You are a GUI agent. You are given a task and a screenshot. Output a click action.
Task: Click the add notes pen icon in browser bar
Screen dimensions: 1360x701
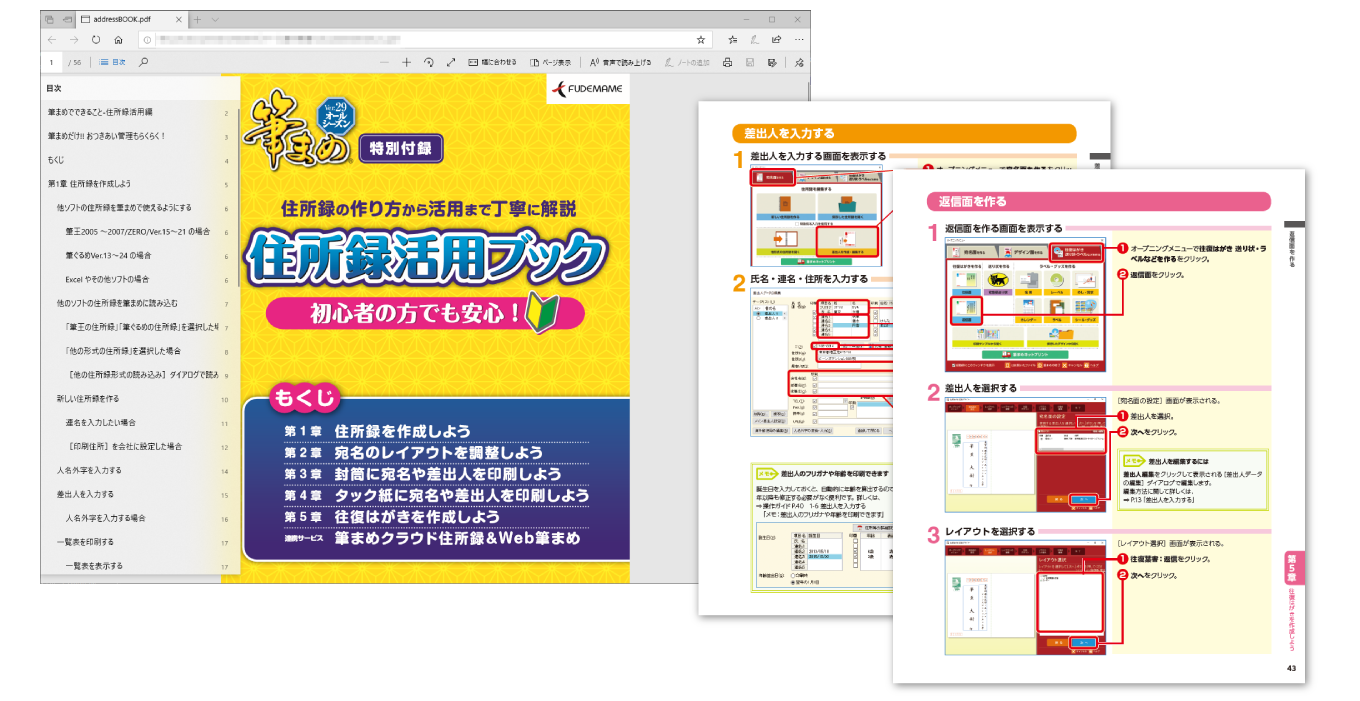[x=754, y=40]
